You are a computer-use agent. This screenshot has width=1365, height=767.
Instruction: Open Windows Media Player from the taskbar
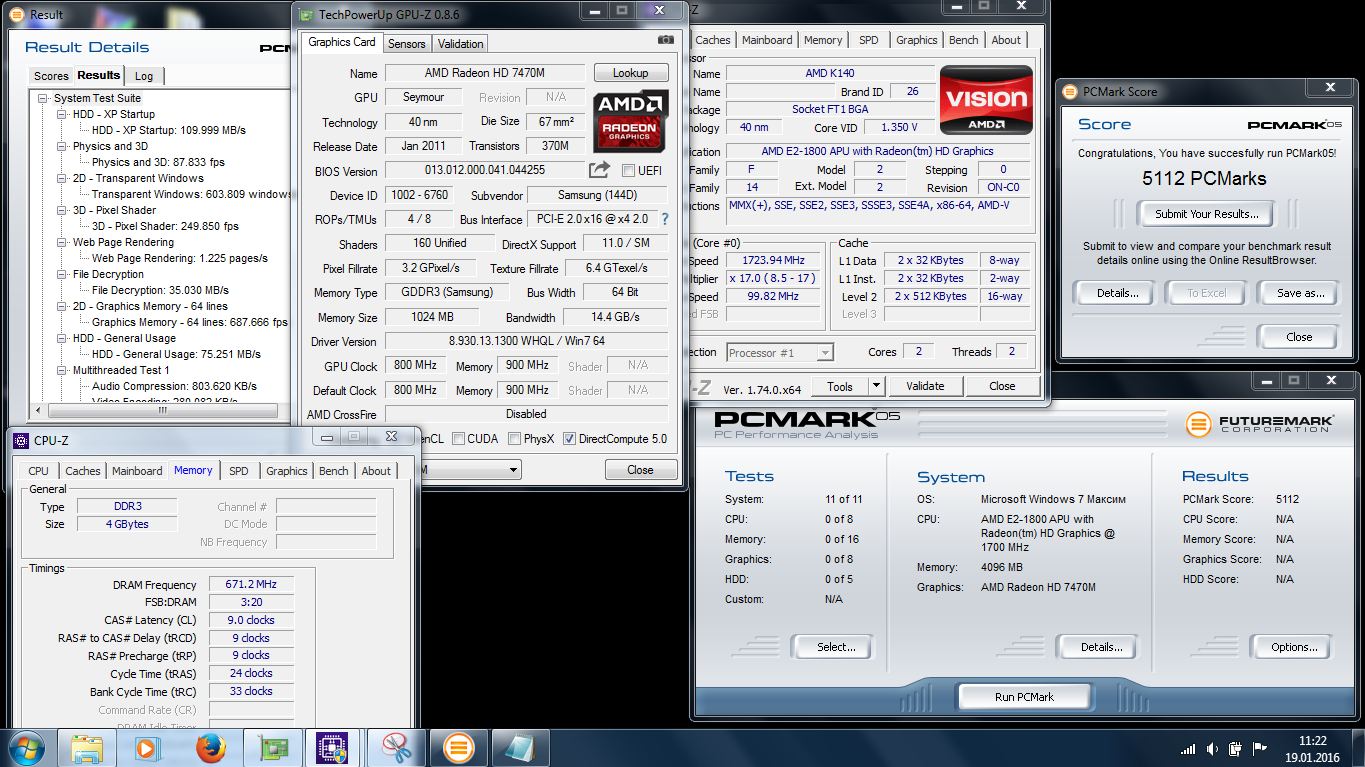tap(147, 748)
